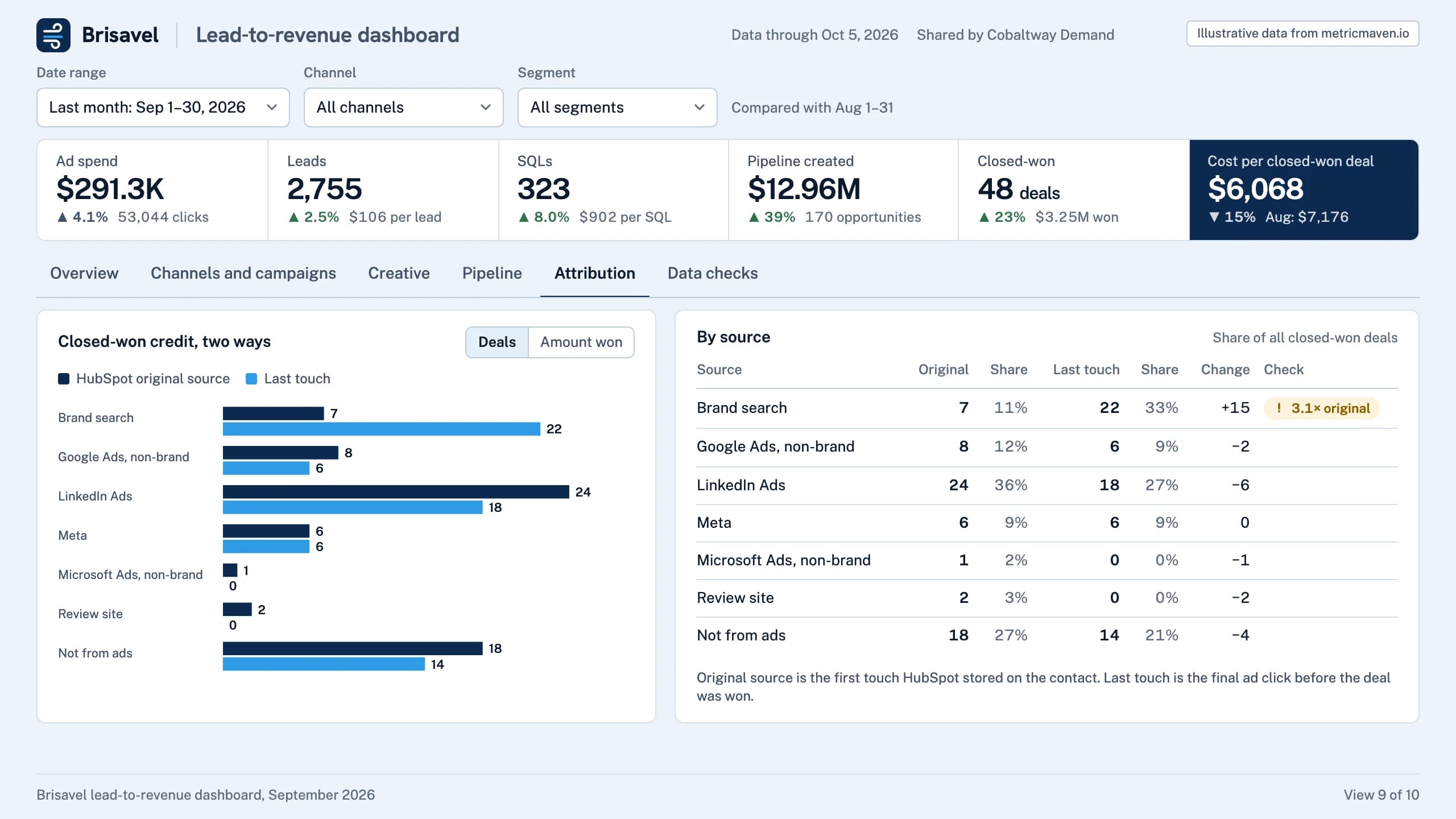The height and width of the screenshot is (819, 1456).
Task: Click the +15 change value for Brand search
Action: coord(1235,408)
